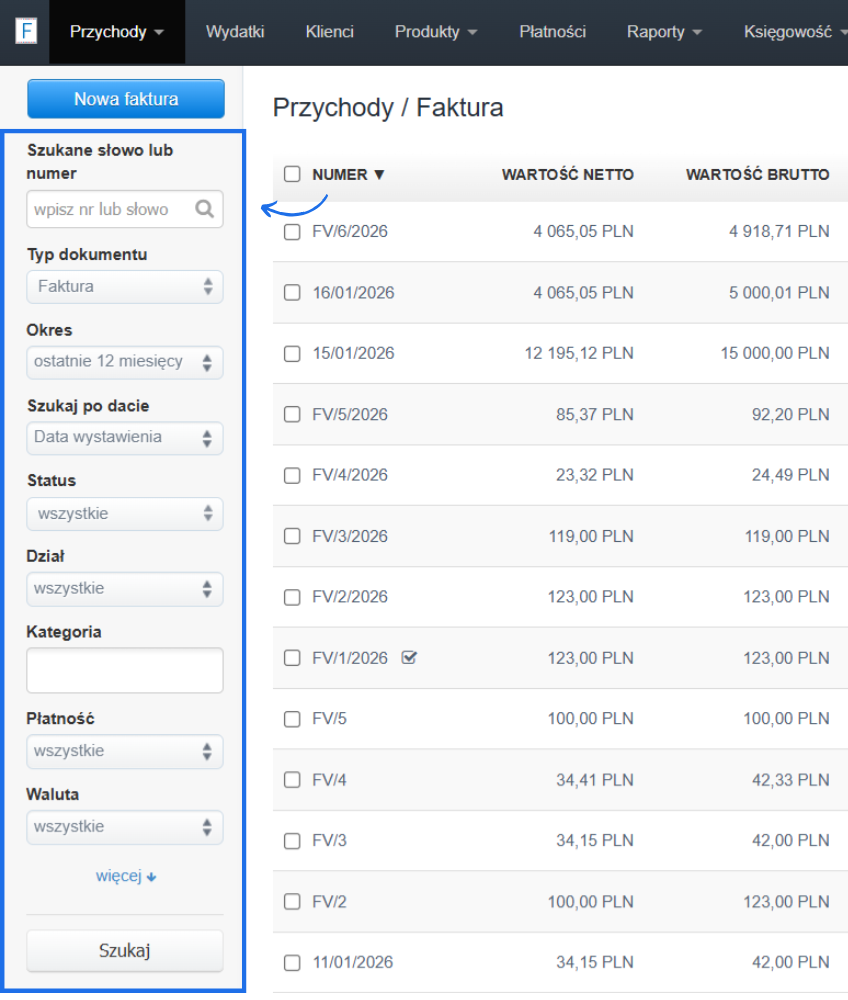Toggle the select-all checkbox in table header
The image size is (848, 1000).
[x=291, y=173]
